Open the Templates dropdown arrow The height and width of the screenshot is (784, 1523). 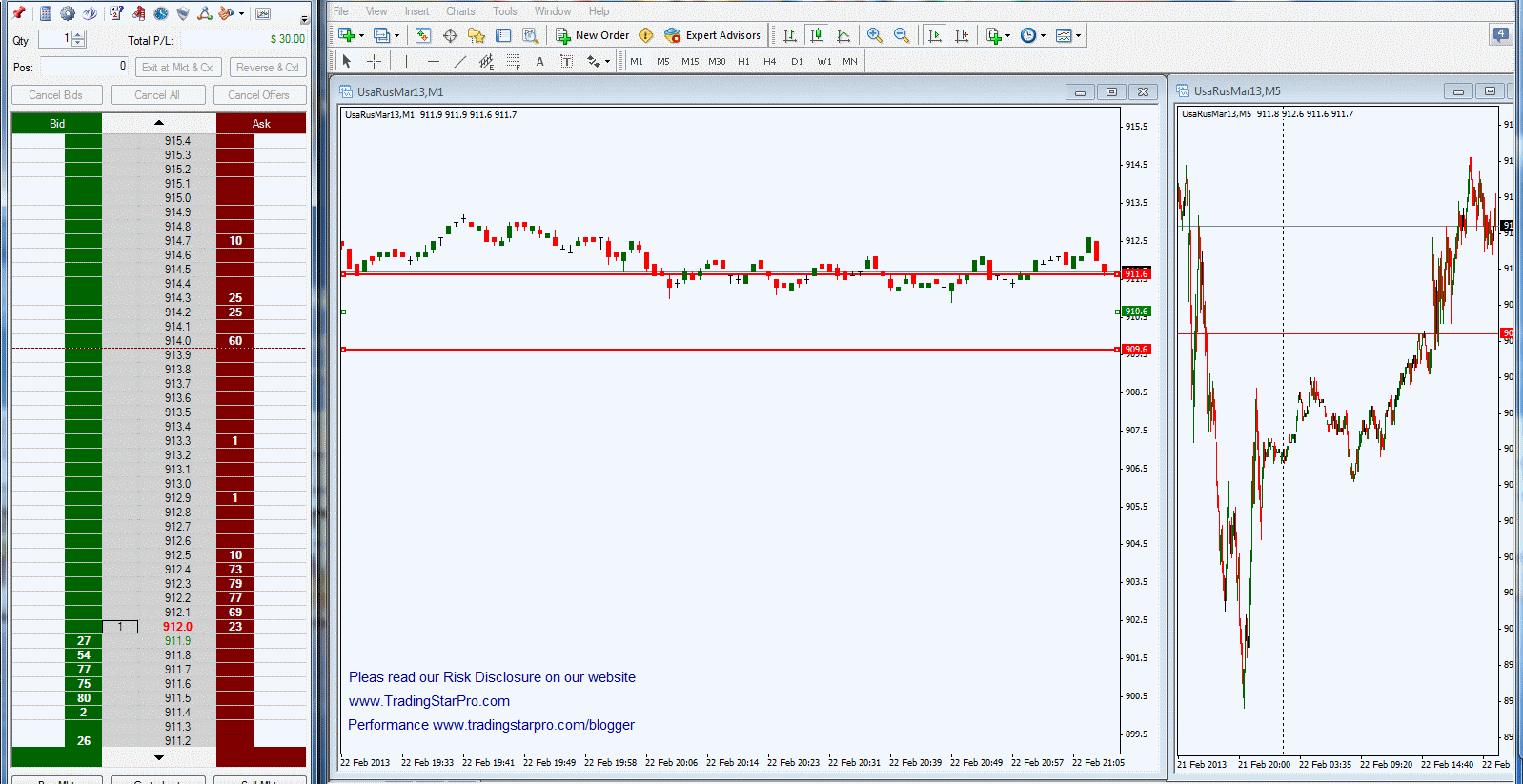pyautogui.click(x=1078, y=35)
